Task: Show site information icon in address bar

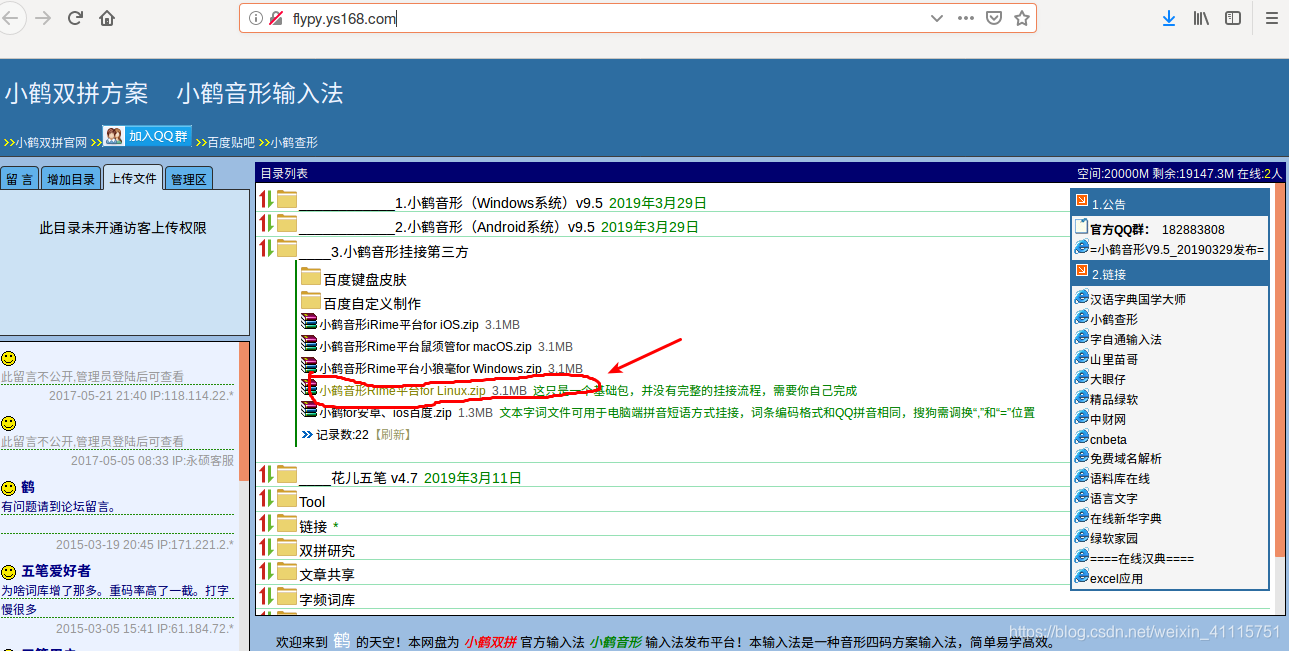Action: coord(255,18)
